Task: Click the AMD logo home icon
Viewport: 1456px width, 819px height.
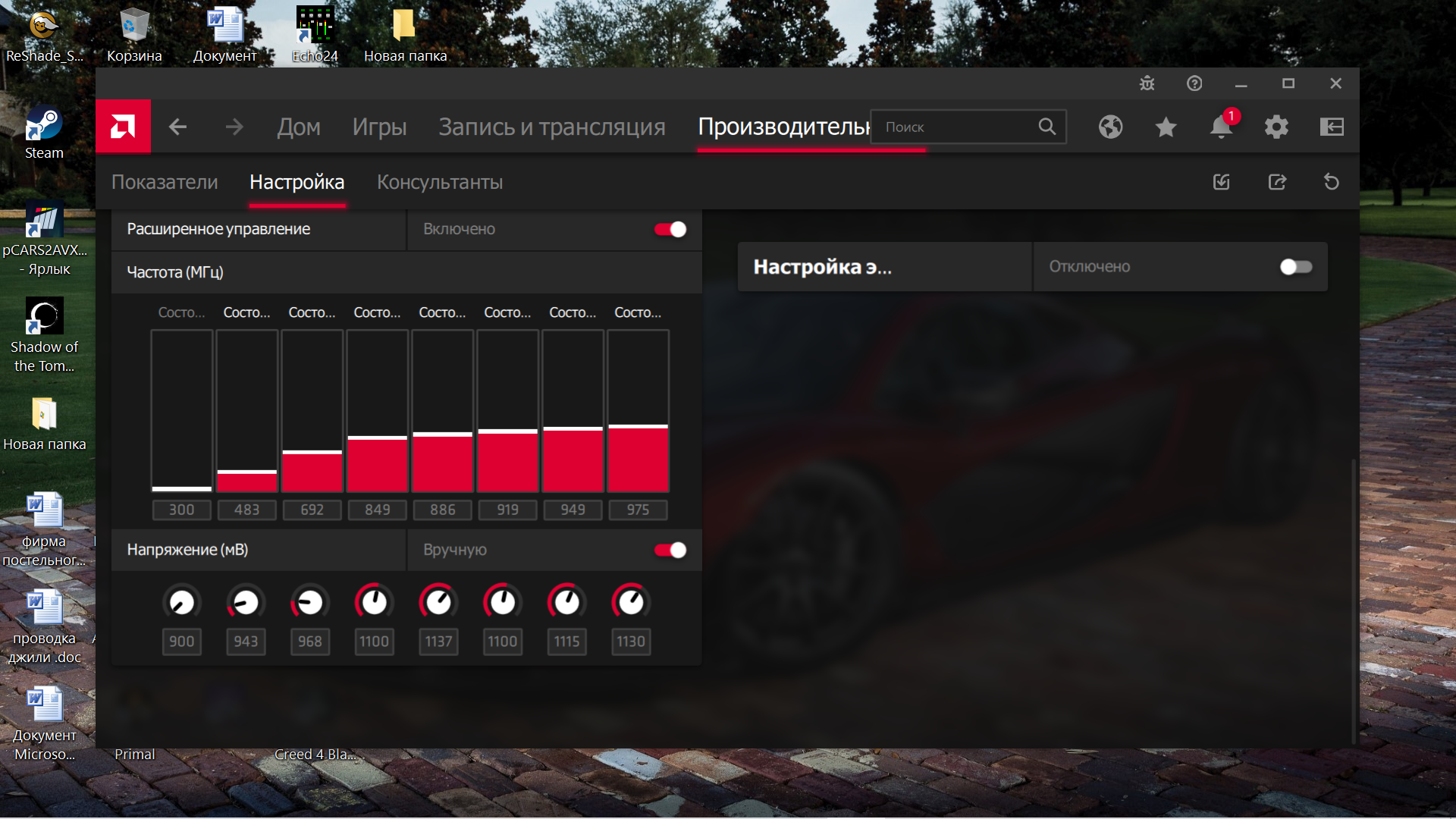Action: coord(123,127)
